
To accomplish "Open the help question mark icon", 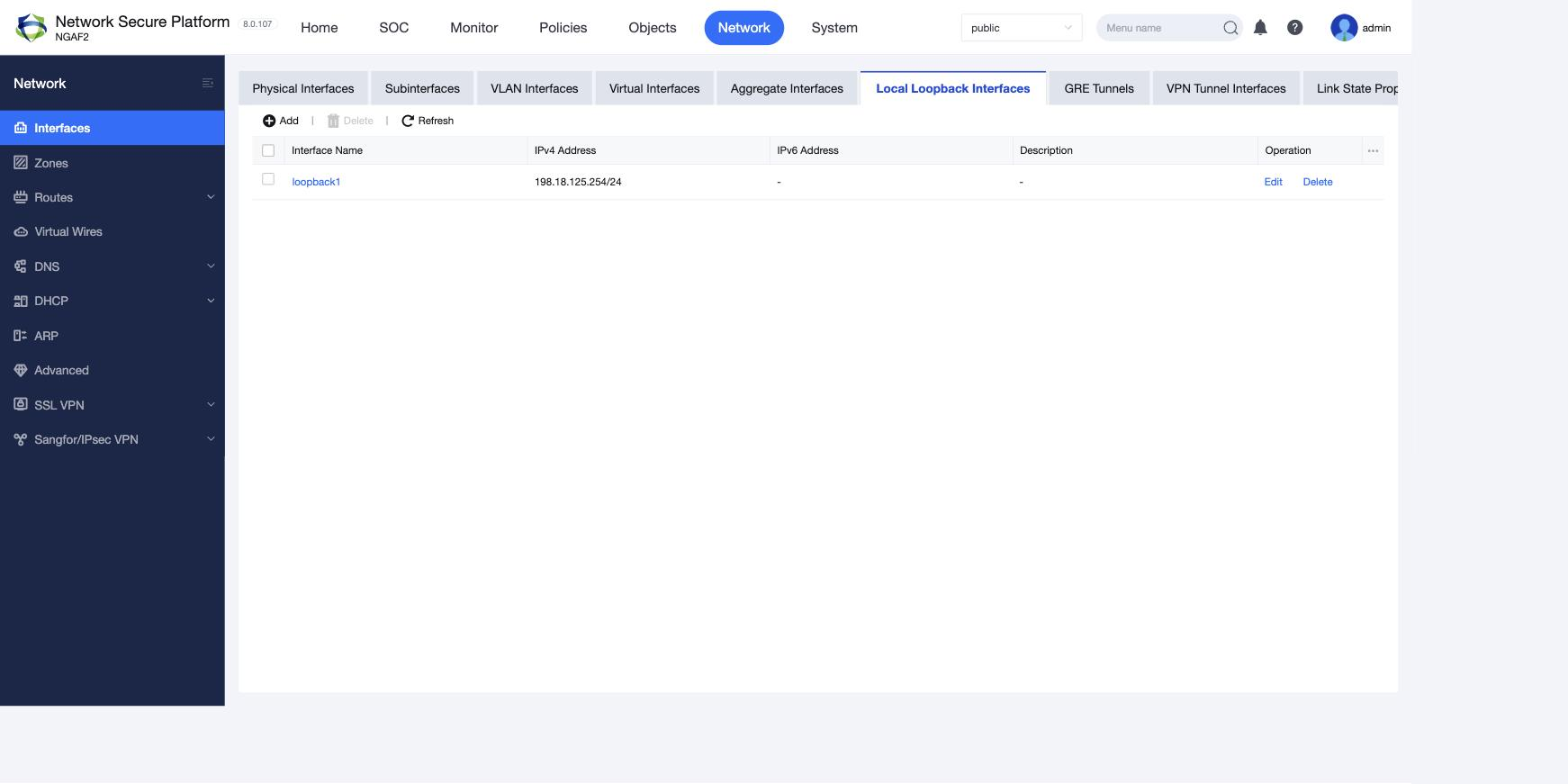I will [1294, 28].
